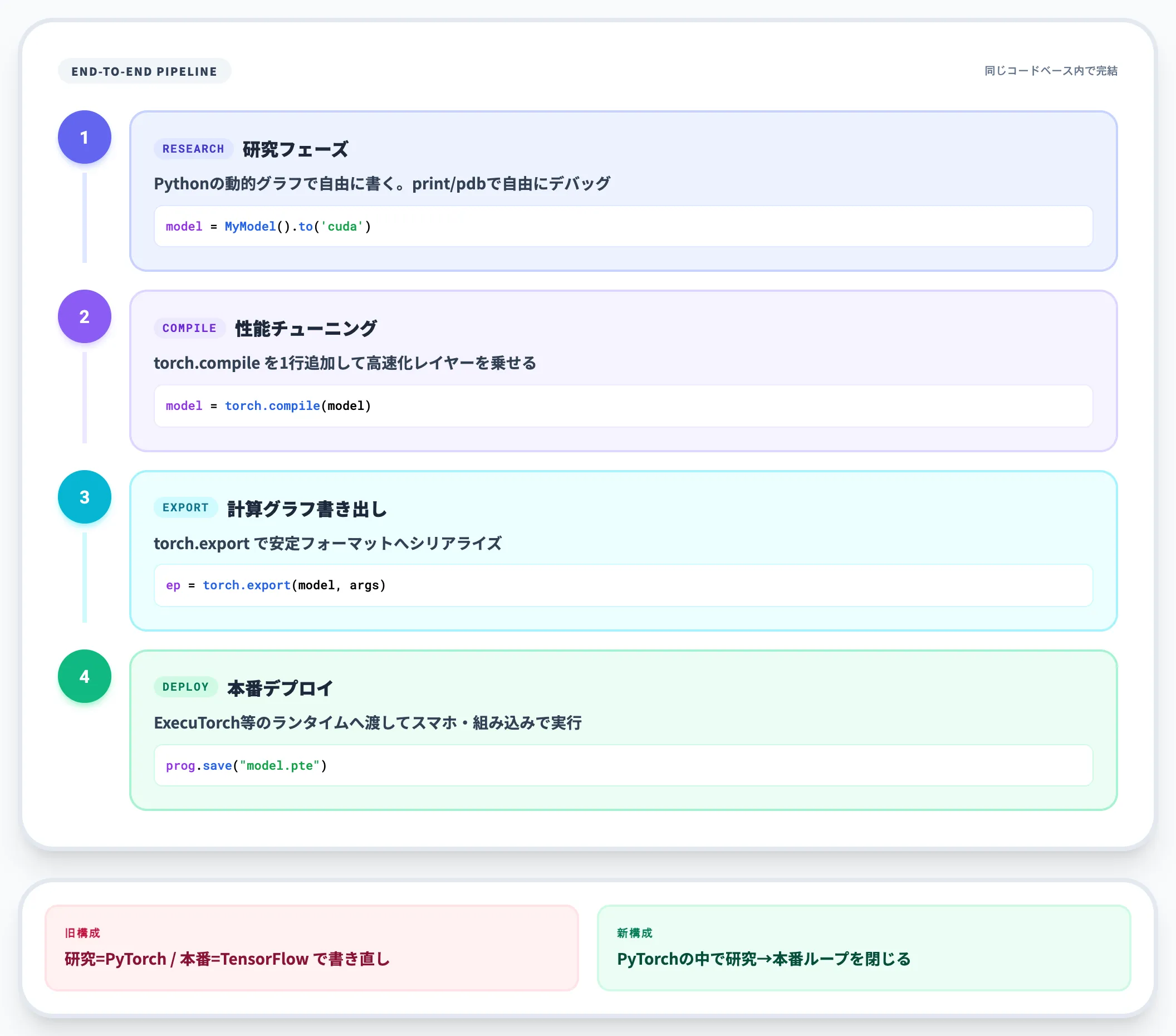Select the RESEARCH tag chip
The width and height of the screenshot is (1176, 1036).
(193, 149)
